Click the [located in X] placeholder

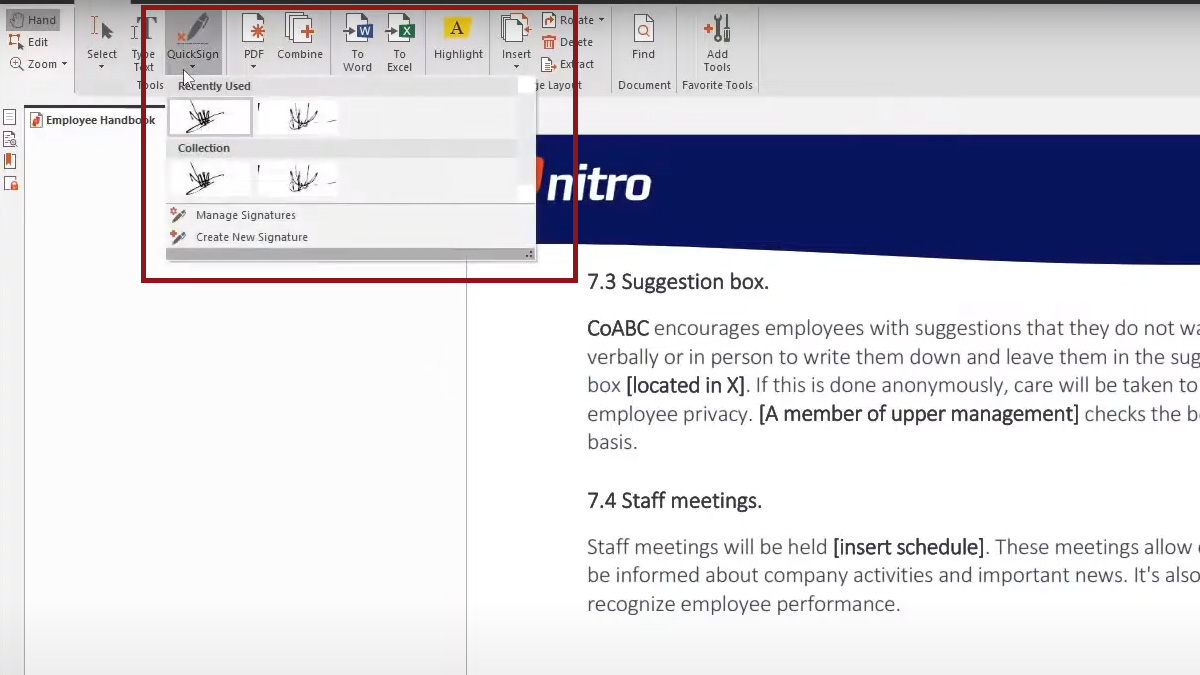685,386
